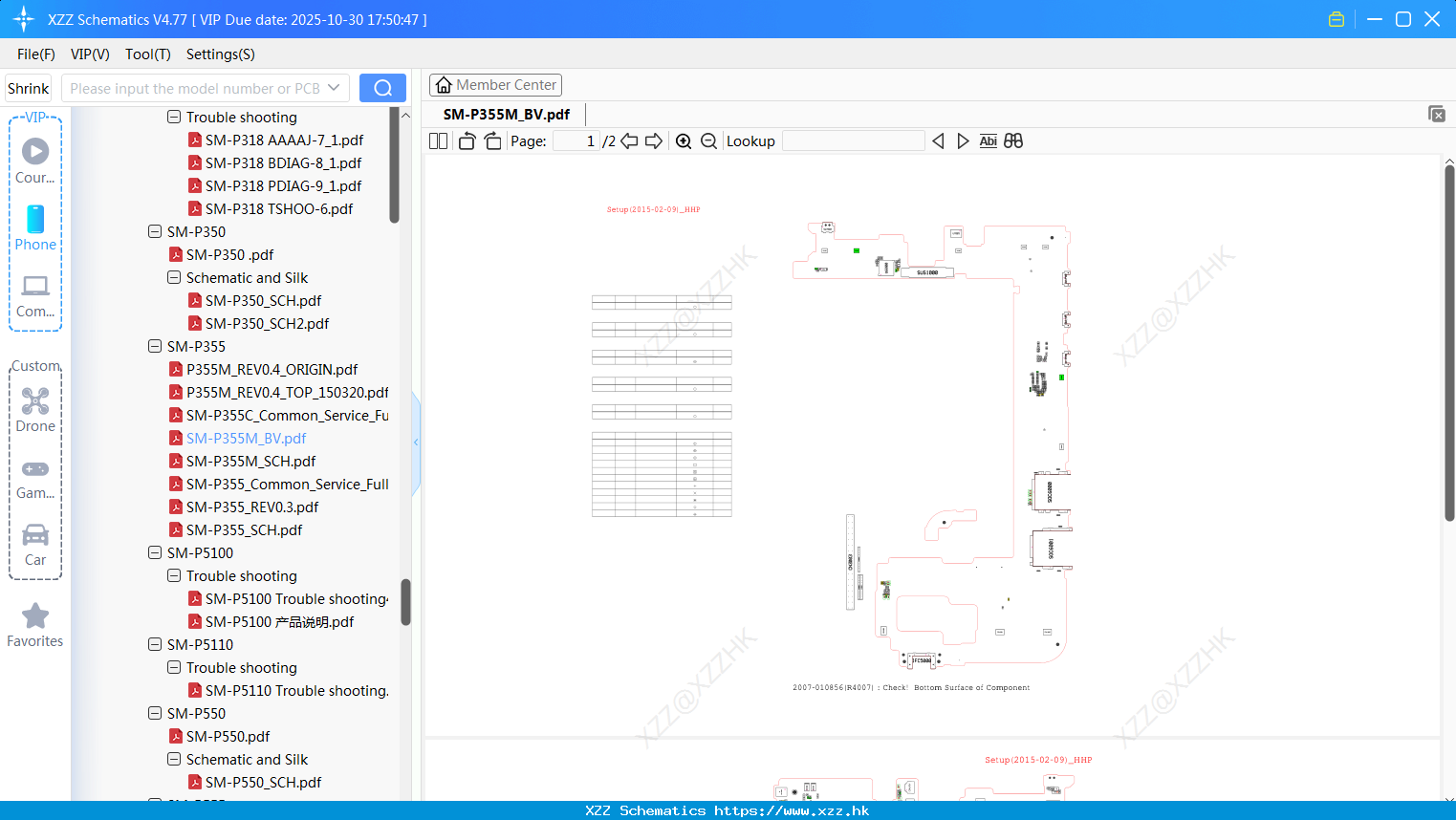Click the blue search button
The image size is (1456, 820).
382,88
